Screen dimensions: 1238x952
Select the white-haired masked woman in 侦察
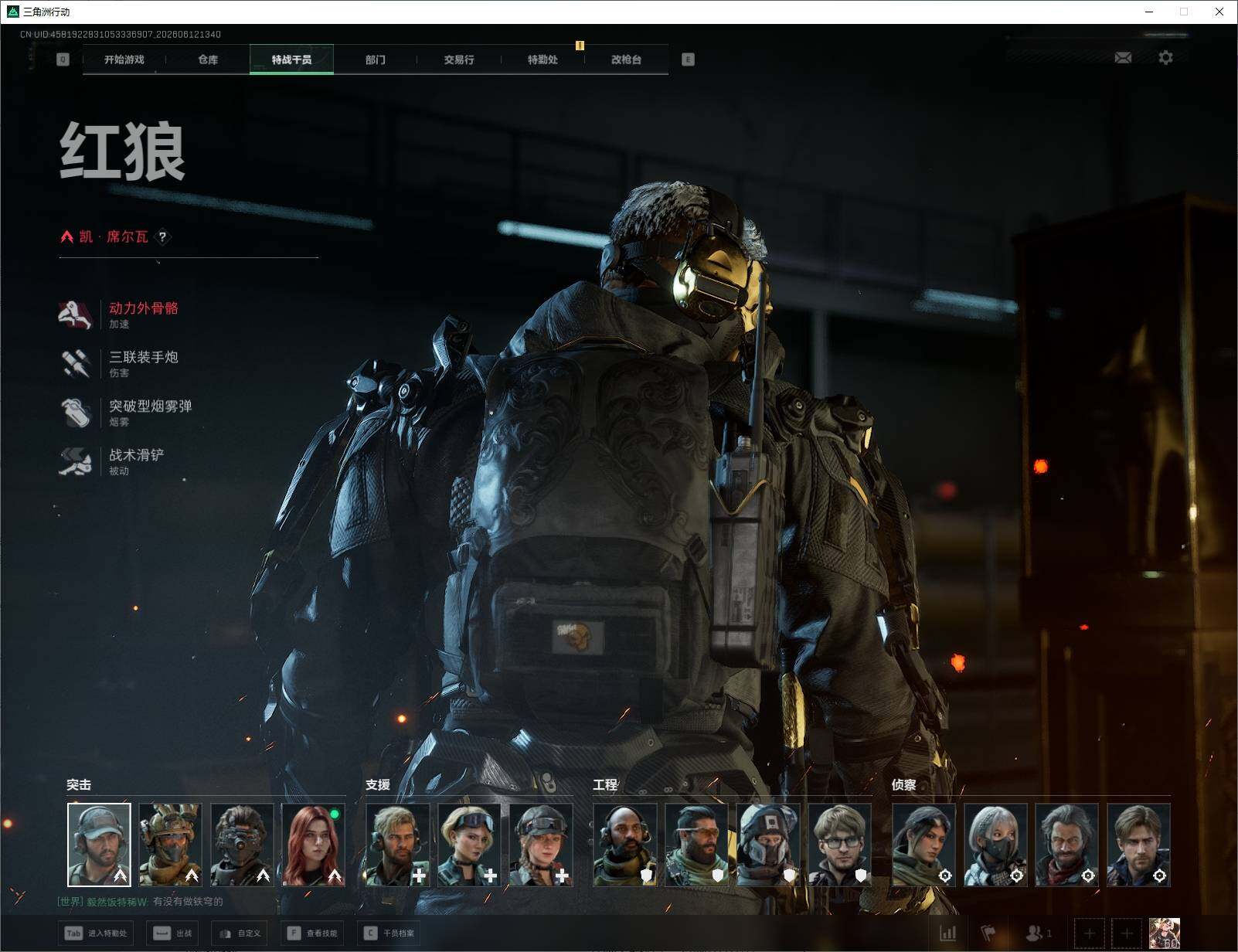pos(995,845)
